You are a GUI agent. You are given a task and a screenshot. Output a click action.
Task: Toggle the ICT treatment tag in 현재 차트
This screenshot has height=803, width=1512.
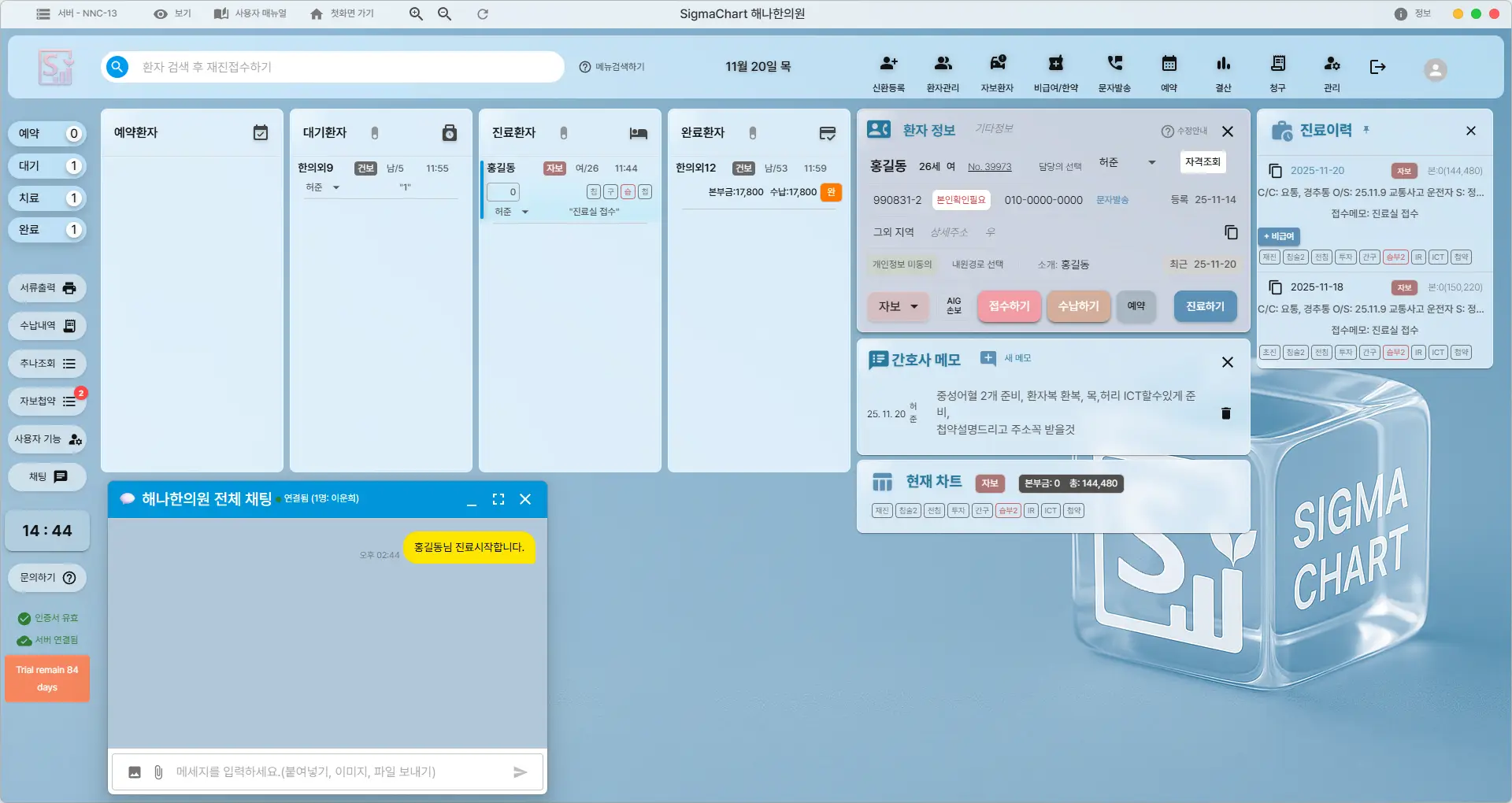(1051, 511)
